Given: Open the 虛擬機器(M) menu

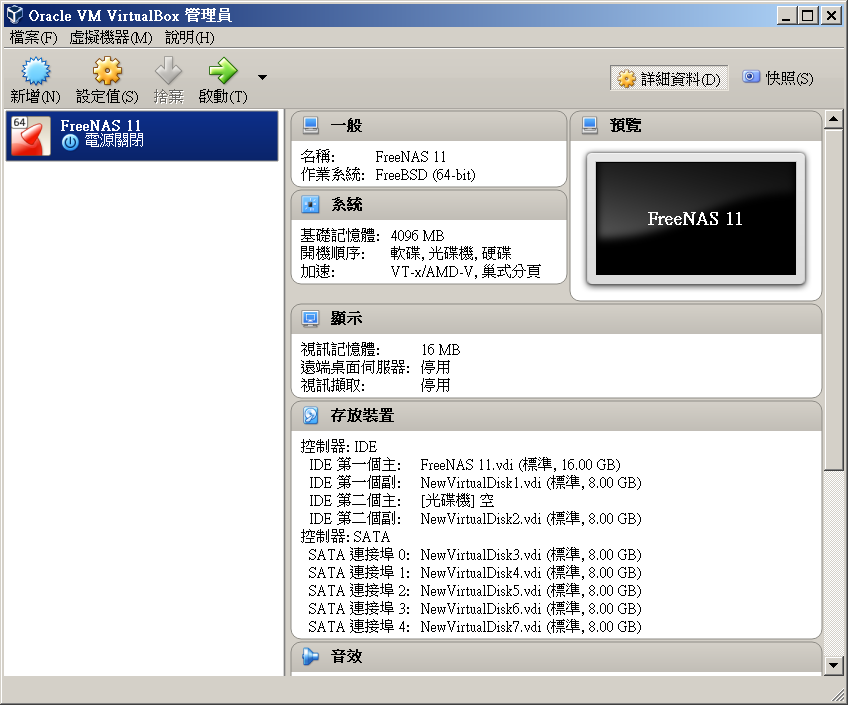Looking at the screenshot, I should tap(110, 37).
